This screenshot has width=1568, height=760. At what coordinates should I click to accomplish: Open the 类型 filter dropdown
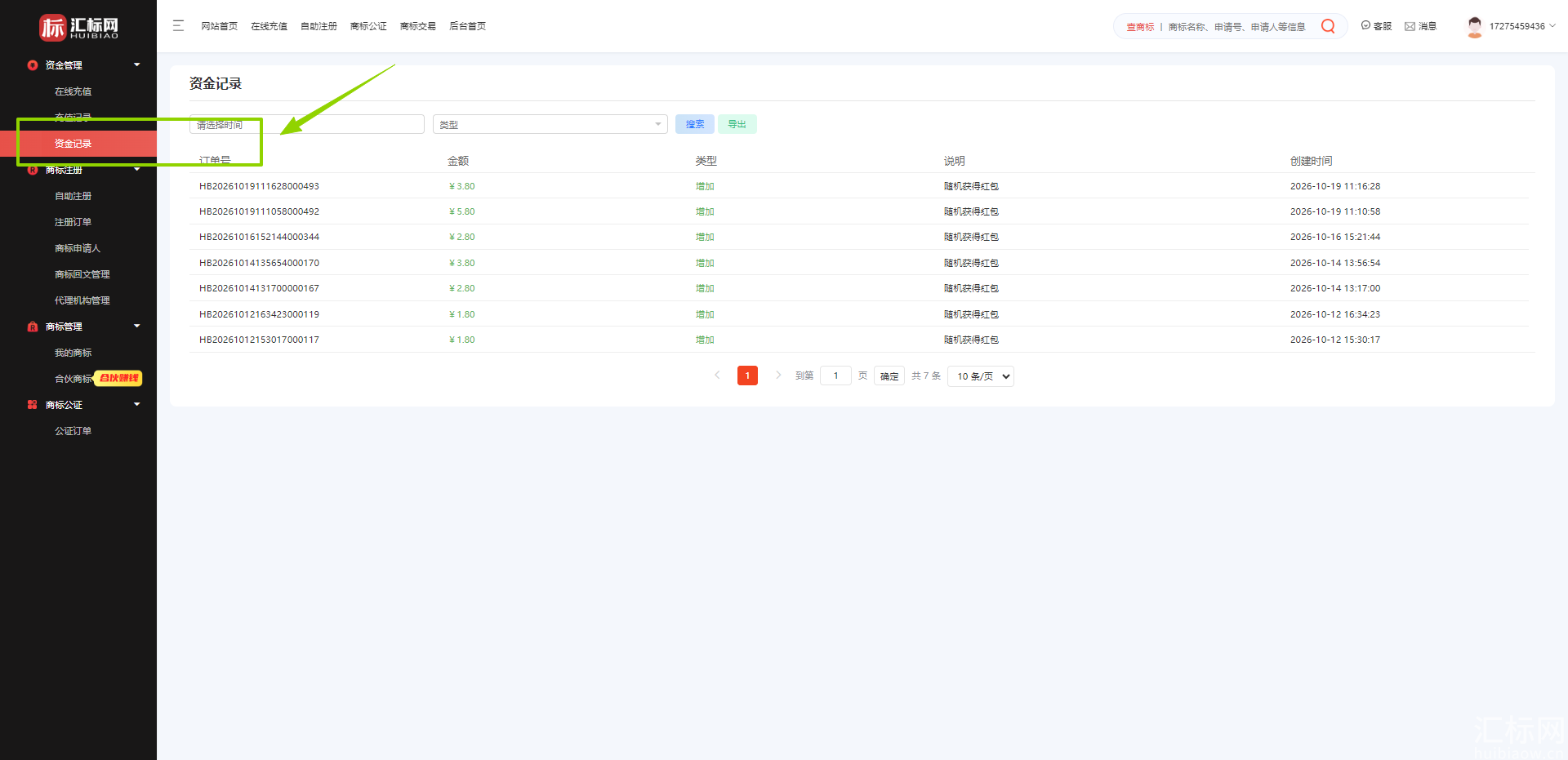[550, 124]
